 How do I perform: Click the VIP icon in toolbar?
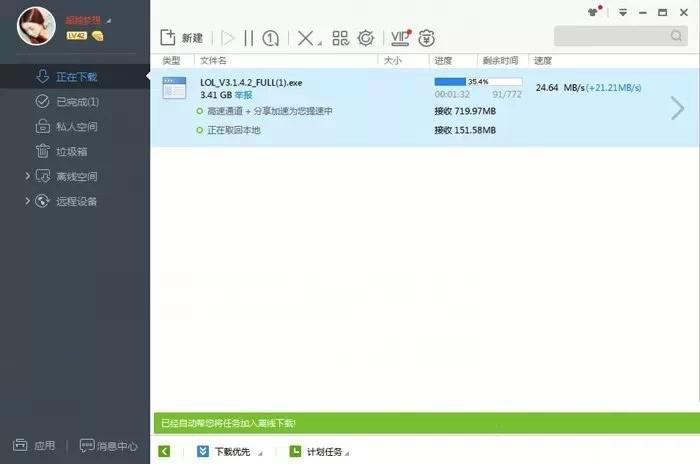click(x=400, y=38)
